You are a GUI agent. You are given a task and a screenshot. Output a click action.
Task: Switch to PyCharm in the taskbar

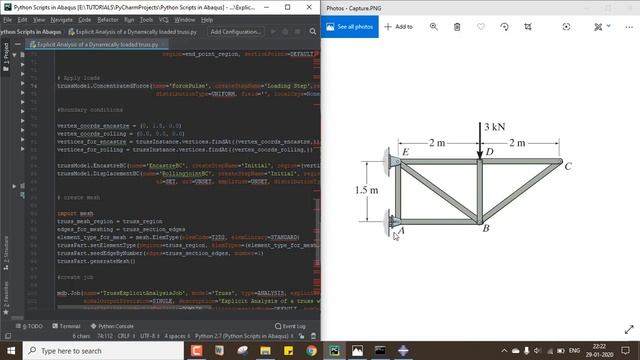click(334, 351)
